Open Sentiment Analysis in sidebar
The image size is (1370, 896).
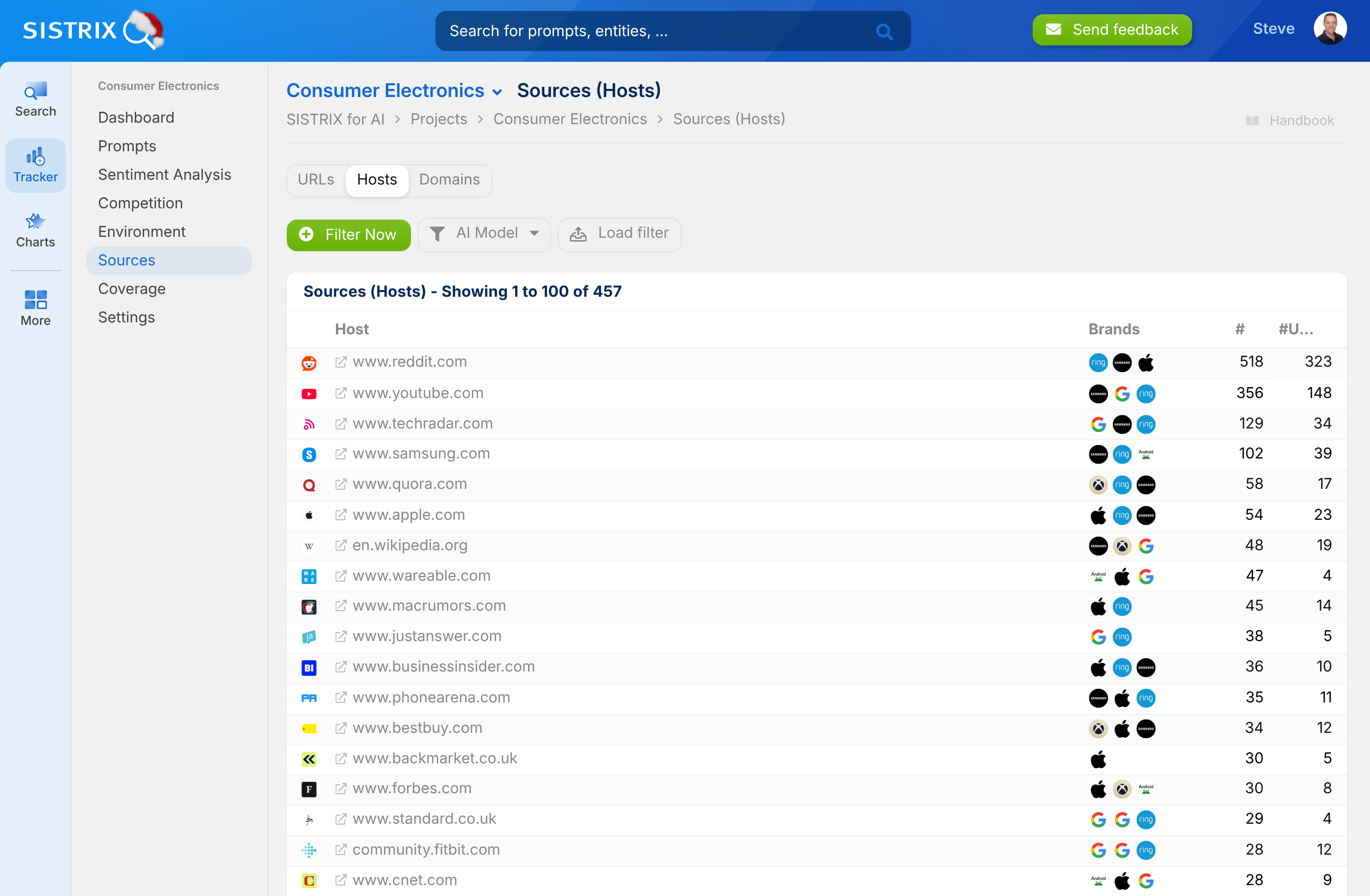coord(164,175)
